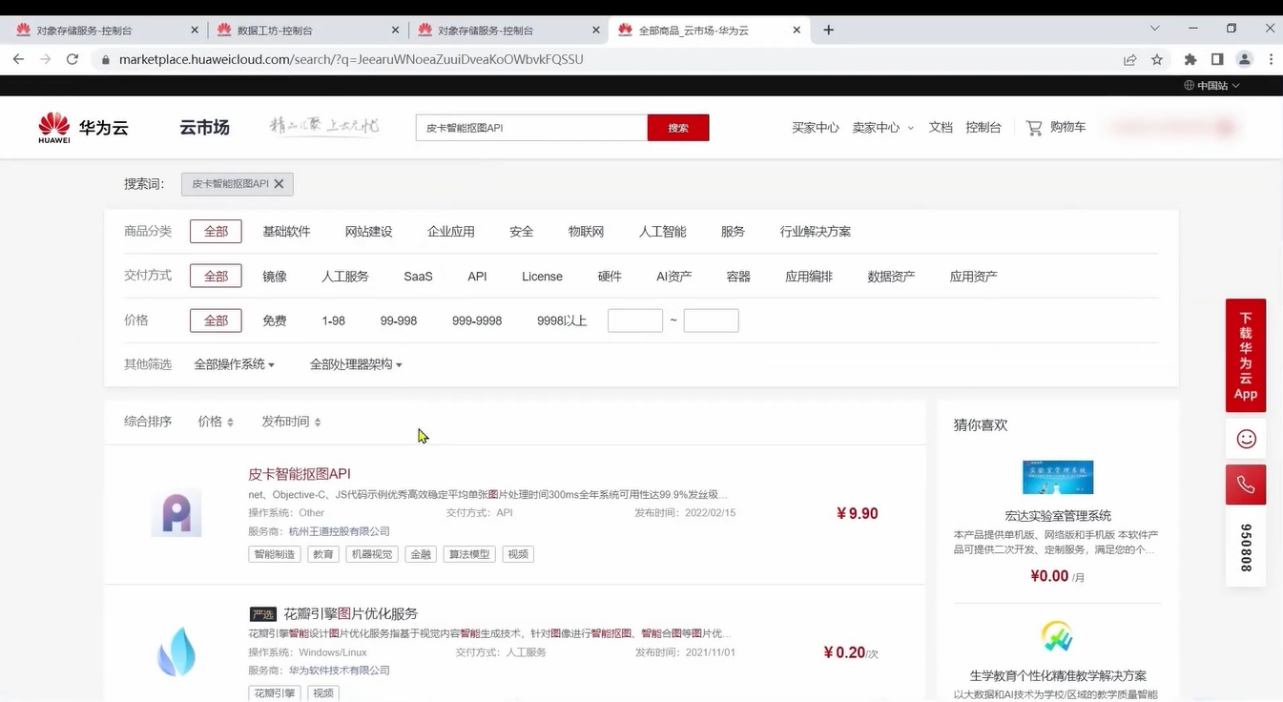1283x702 pixels.
Task: Click the minimum price input box
Action: tap(635, 321)
